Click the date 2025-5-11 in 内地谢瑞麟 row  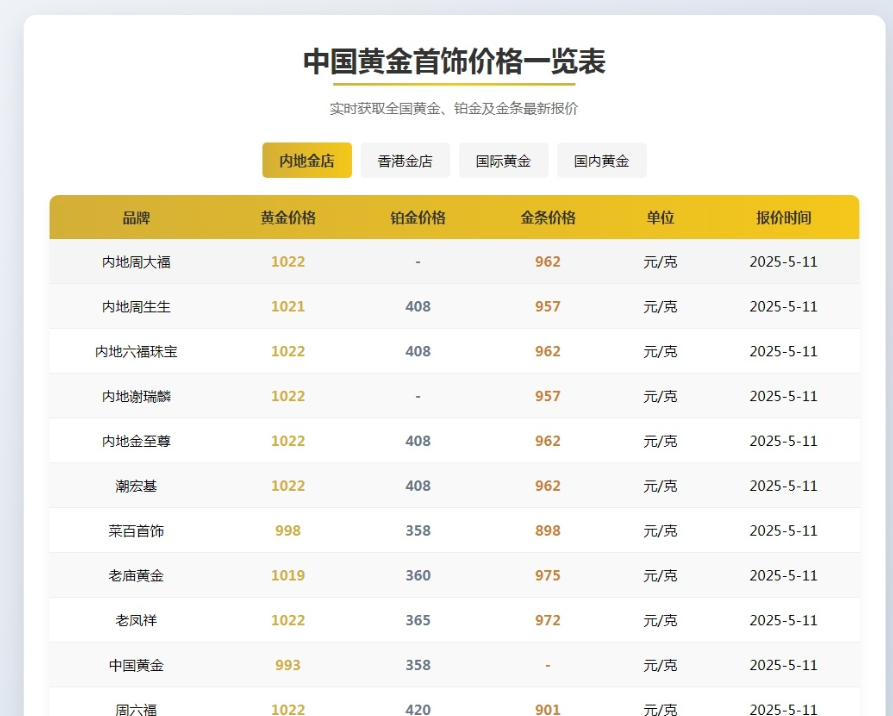pyautogui.click(x=784, y=396)
